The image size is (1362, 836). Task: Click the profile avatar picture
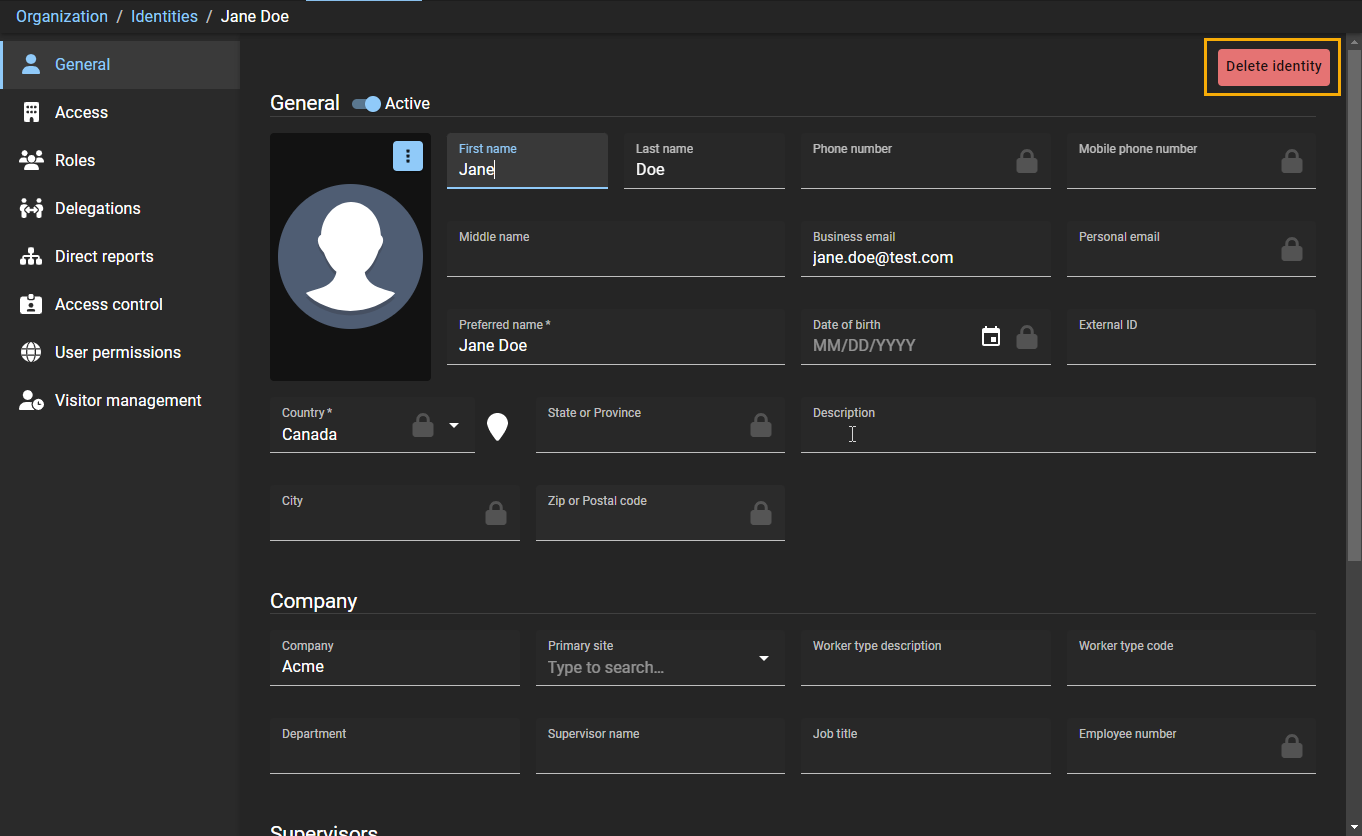[x=350, y=257]
